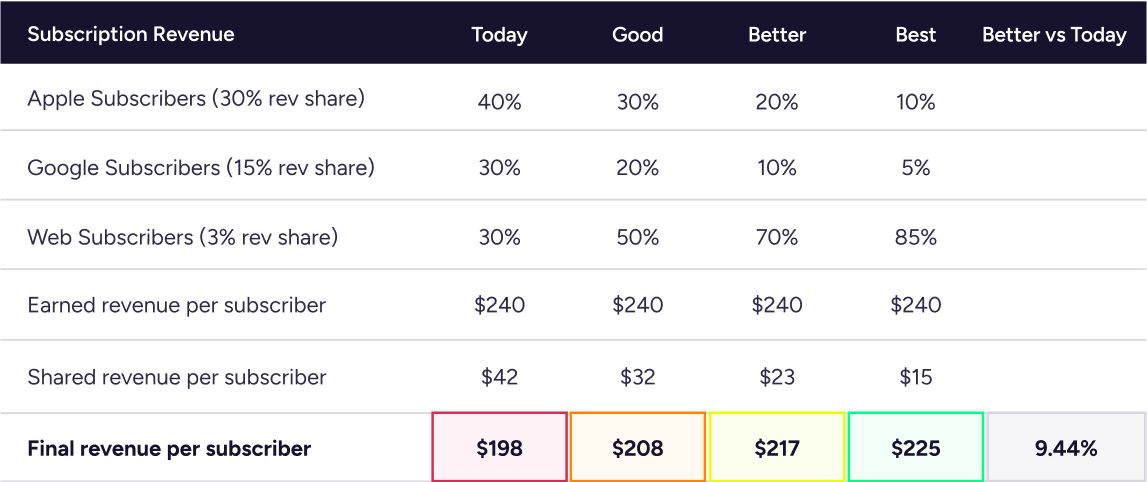Image resolution: width=1147 pixels, height=482 pixels.
Task: Click Final revenue per subscriber label
Action: pos(169,449)
